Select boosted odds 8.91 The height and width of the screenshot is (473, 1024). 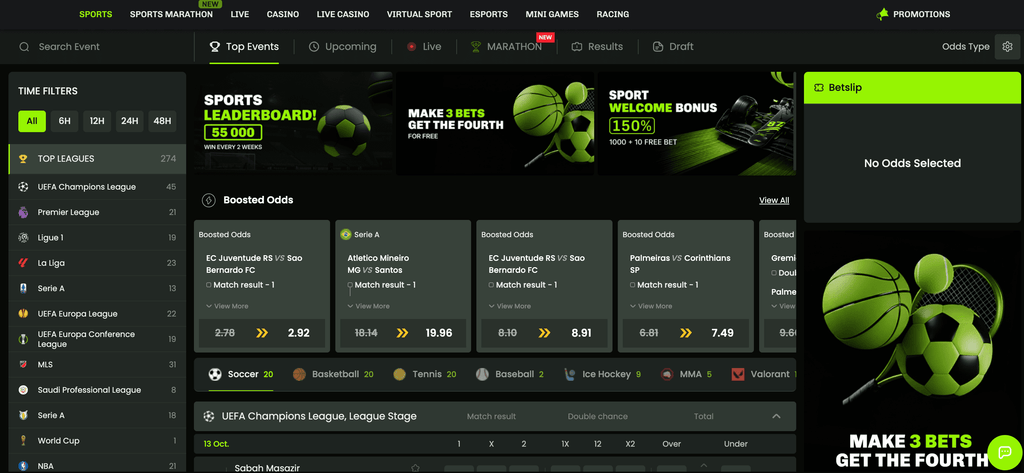tap(581, 333)
